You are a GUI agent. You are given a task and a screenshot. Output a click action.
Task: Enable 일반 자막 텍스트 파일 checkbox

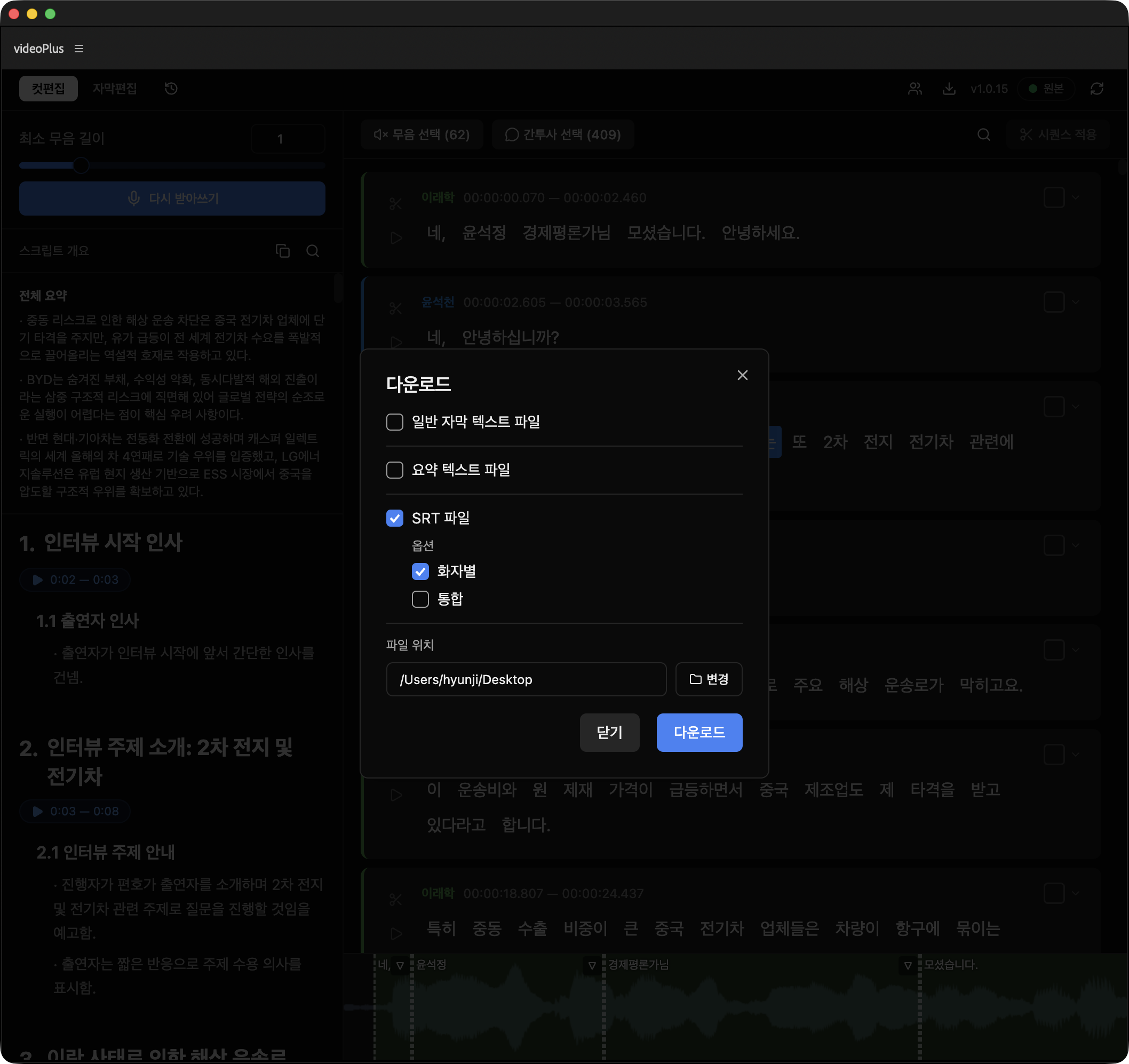click(395, 422)
